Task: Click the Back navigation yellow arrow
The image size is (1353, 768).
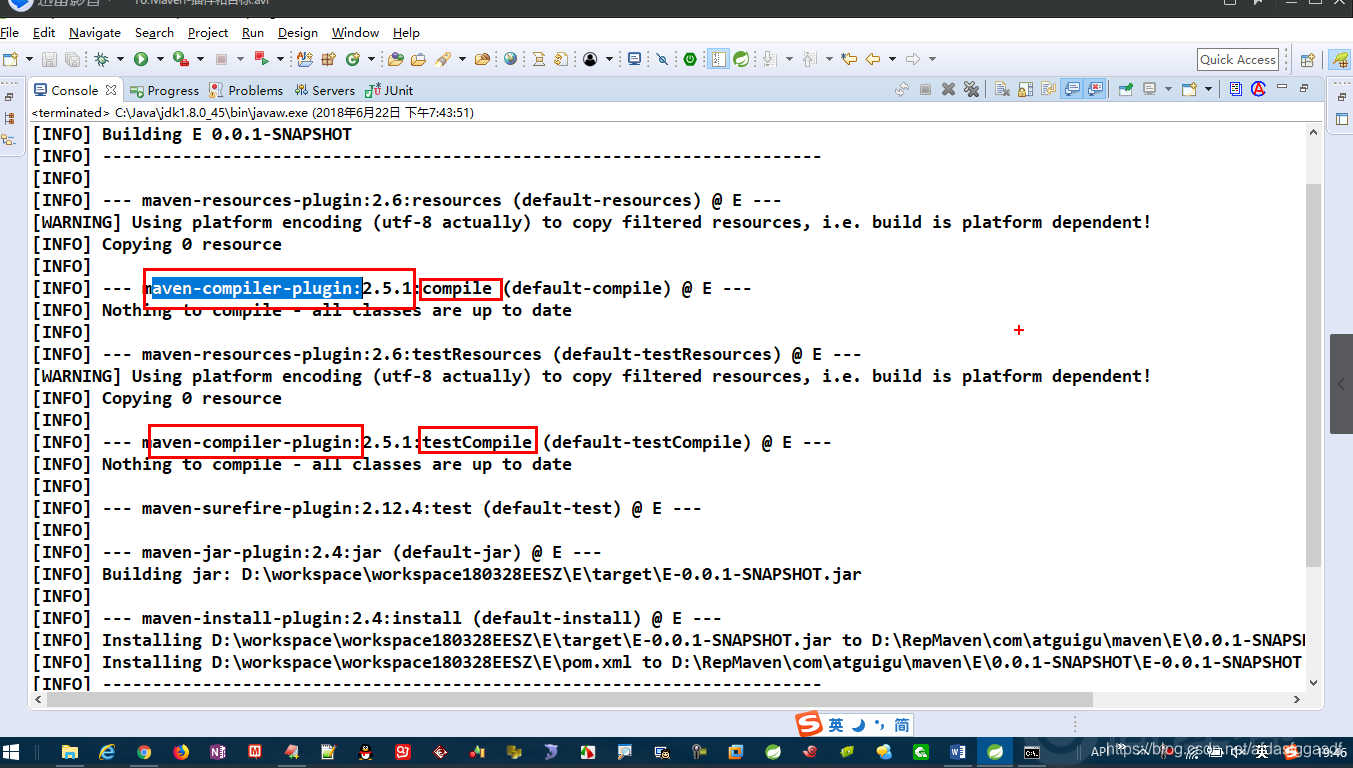Action: [873, 59]
